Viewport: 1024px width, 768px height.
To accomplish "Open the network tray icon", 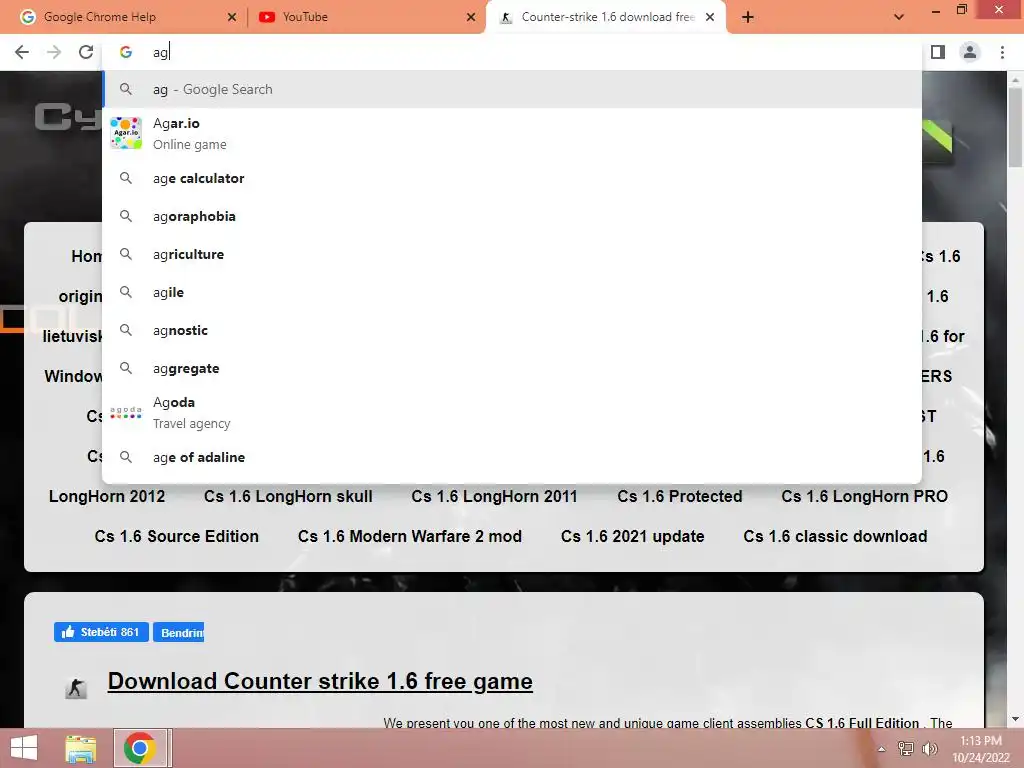I will 905,748.
